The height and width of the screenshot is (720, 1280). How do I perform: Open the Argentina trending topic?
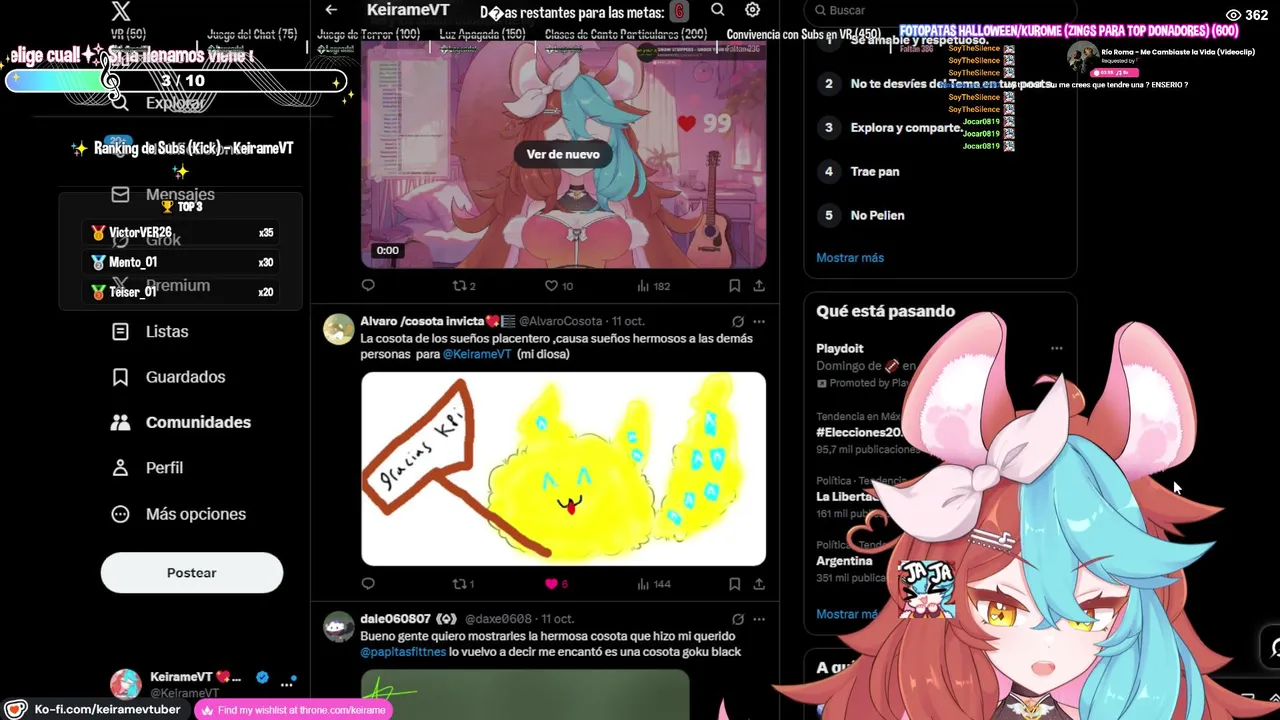coord(844,561)
